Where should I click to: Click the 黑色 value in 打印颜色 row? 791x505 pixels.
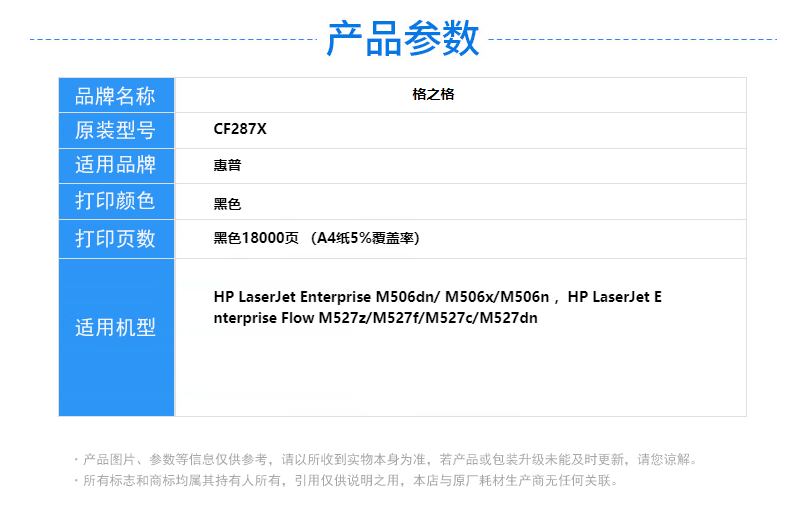228,204
